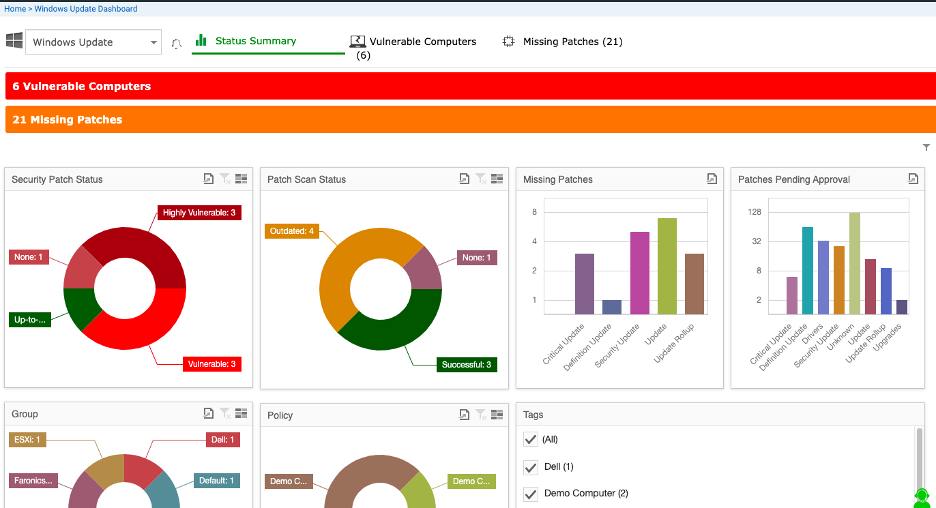
Task: Clear filter on Group panel
Action: click(x=225, y=413)
